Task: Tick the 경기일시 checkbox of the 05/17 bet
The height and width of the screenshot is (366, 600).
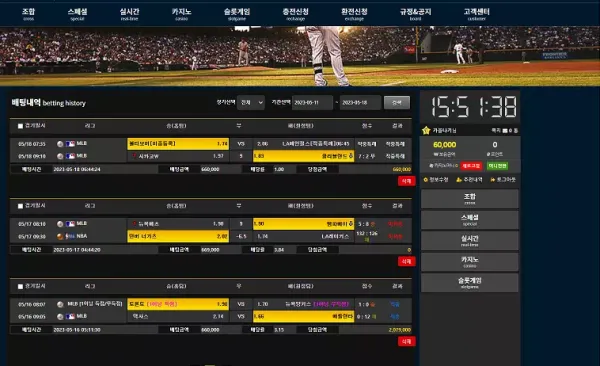Action: [x=21, y=206]
